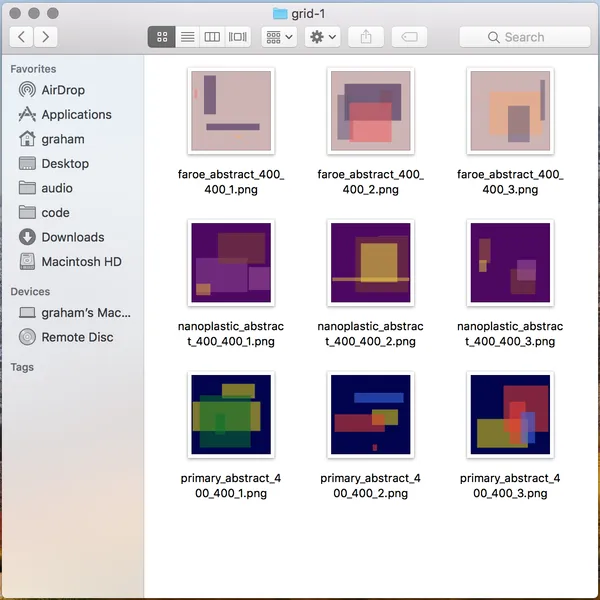Select the faroe_abstract_400_400_1.png thumbnail

[231, 111]
